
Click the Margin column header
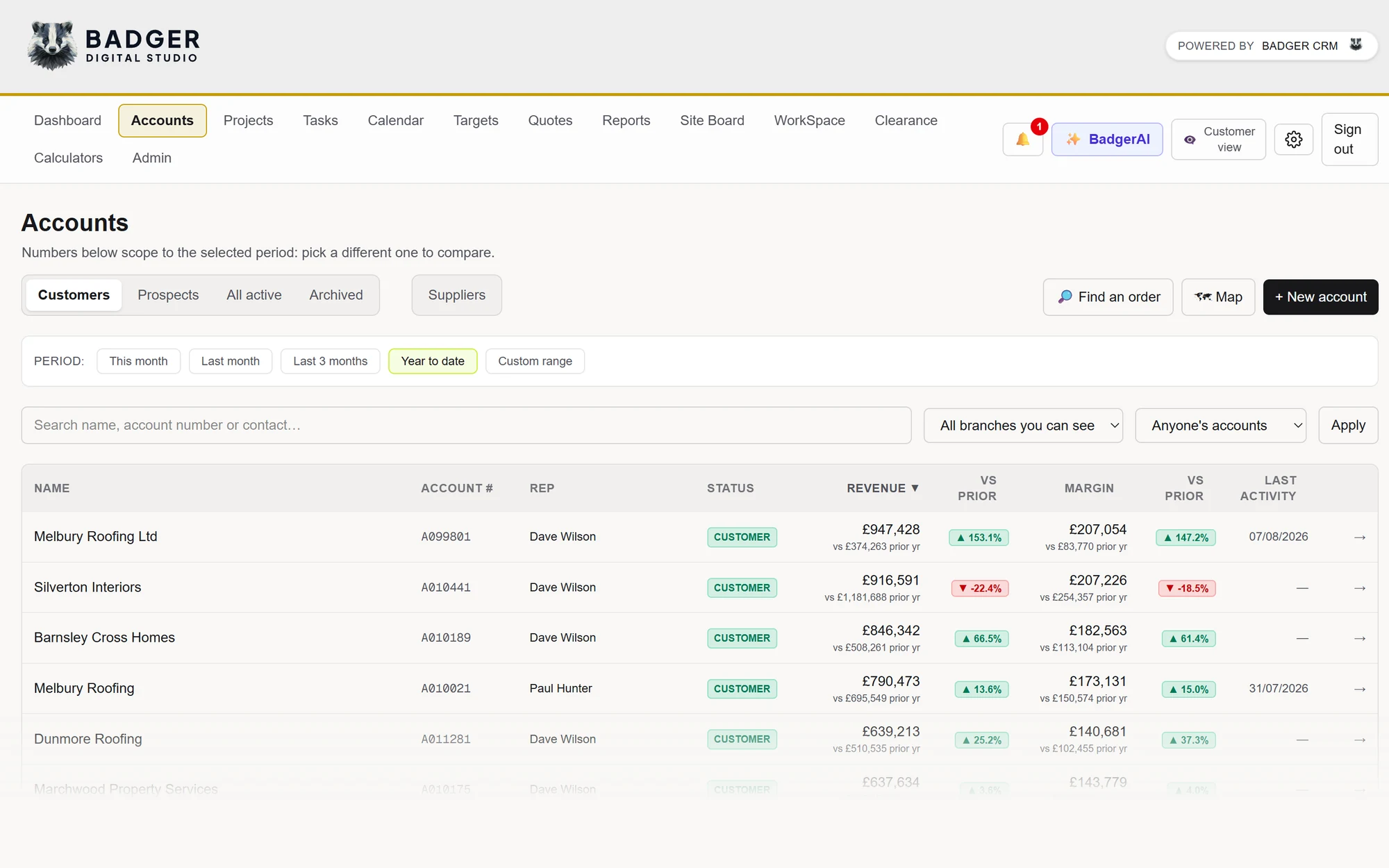click(x=1089, y=488)
